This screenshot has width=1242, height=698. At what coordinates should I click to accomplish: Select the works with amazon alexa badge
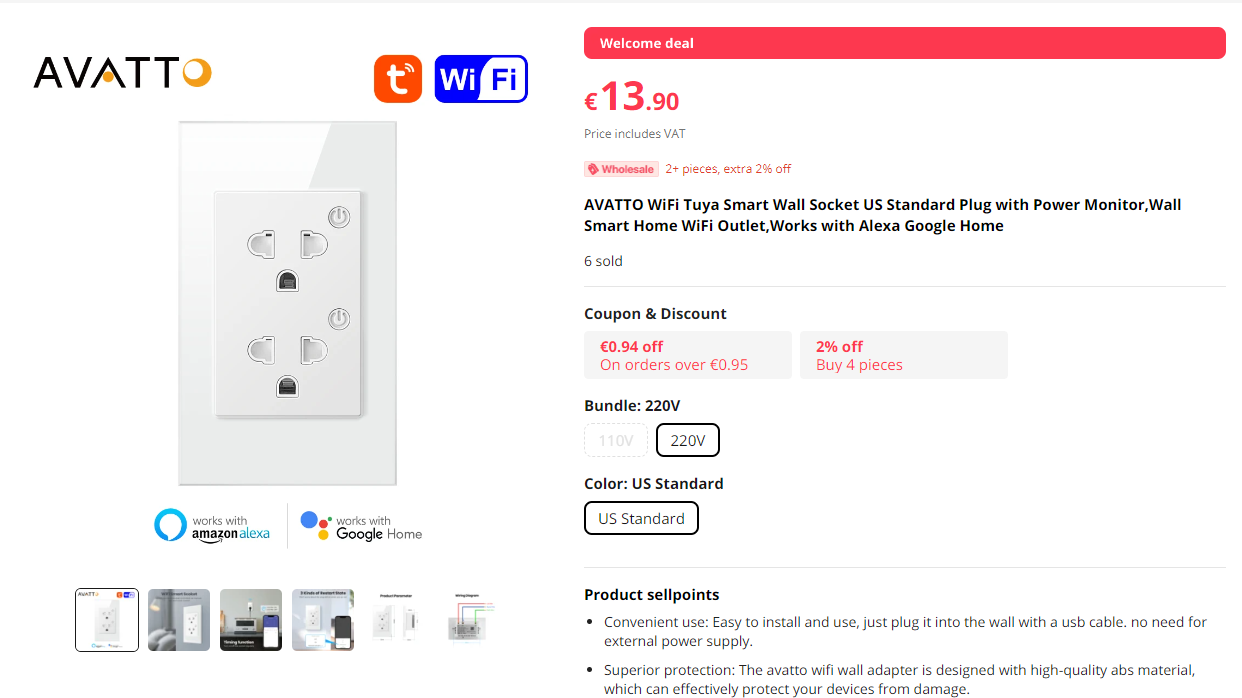pyautogui.click(x=213, y=524)
